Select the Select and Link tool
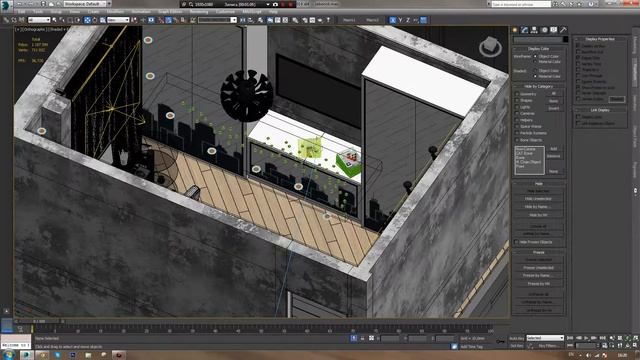This screenshot has height=360, width=640. coord(6,20)
